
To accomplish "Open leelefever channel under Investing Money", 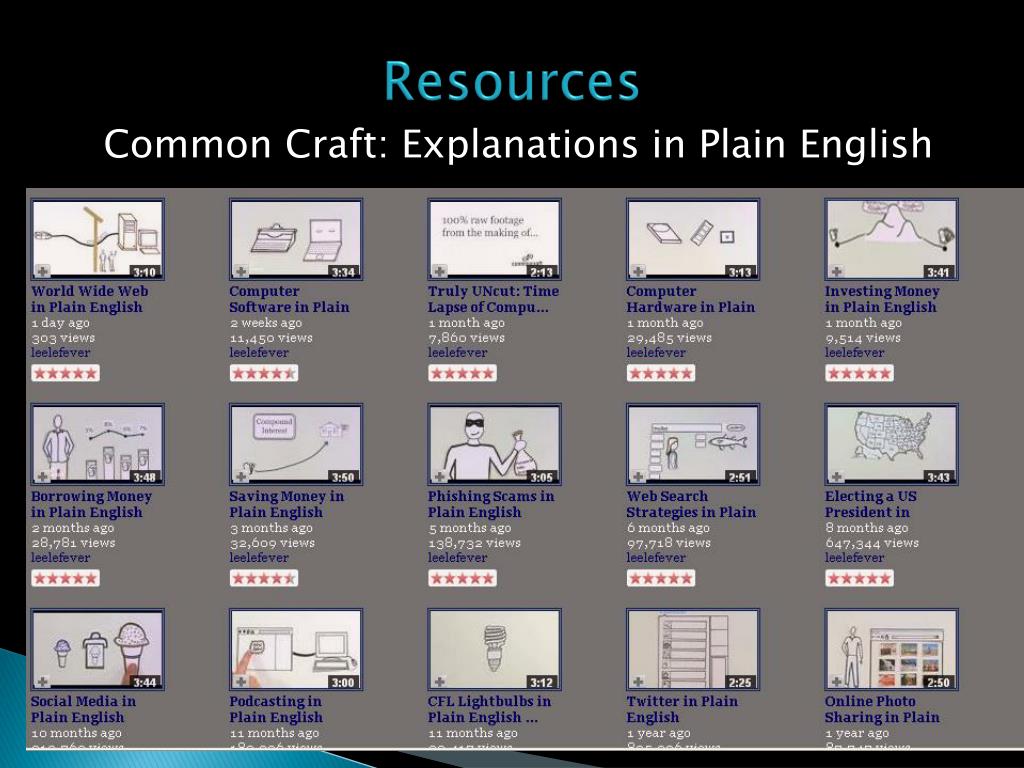I will click(x=854, y=353).
